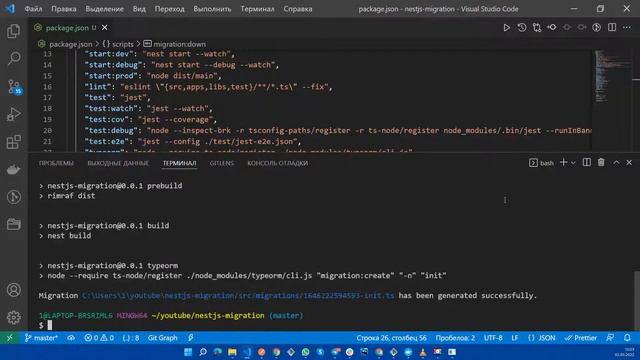This screenshot has height=360, width=640.
Task: Open the Переход menu
Action: coord(169,9)
